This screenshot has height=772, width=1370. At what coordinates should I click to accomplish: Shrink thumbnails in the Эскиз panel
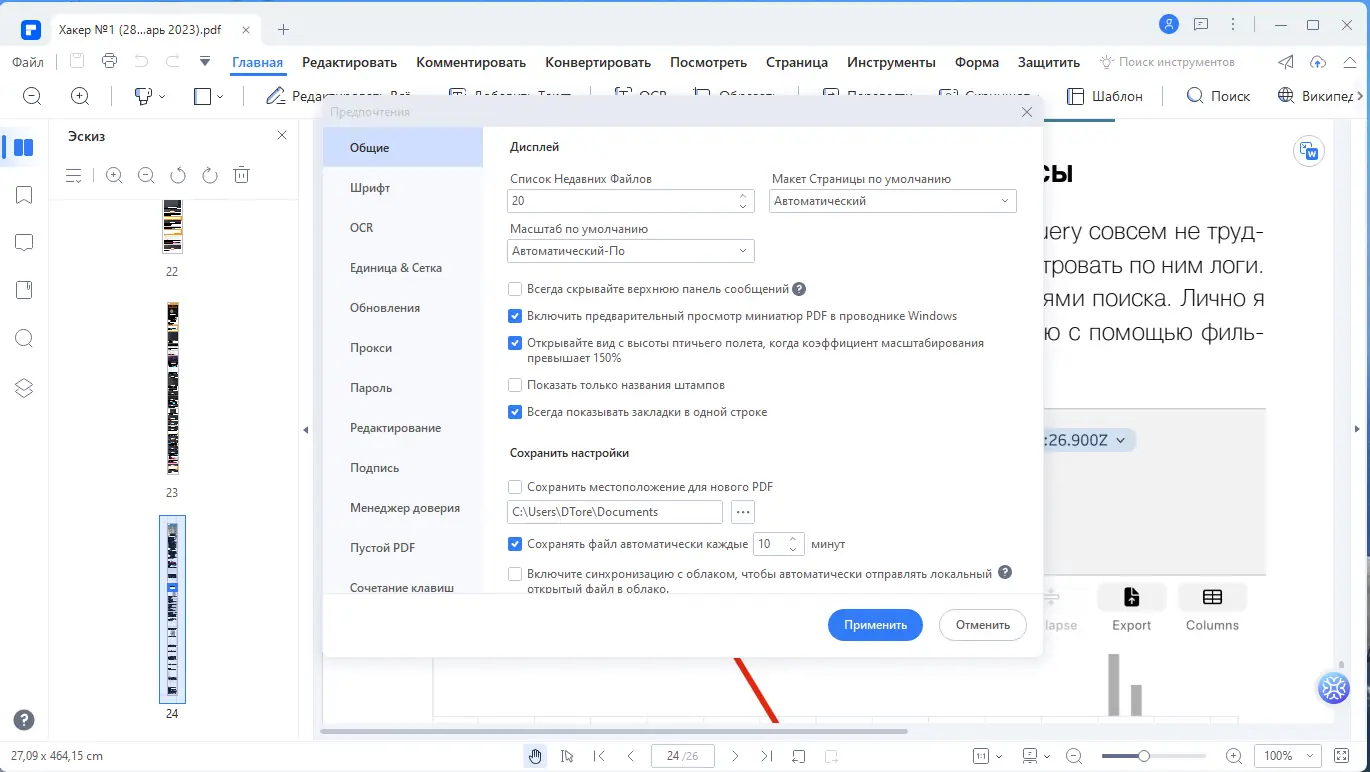[x=146, y=175]
